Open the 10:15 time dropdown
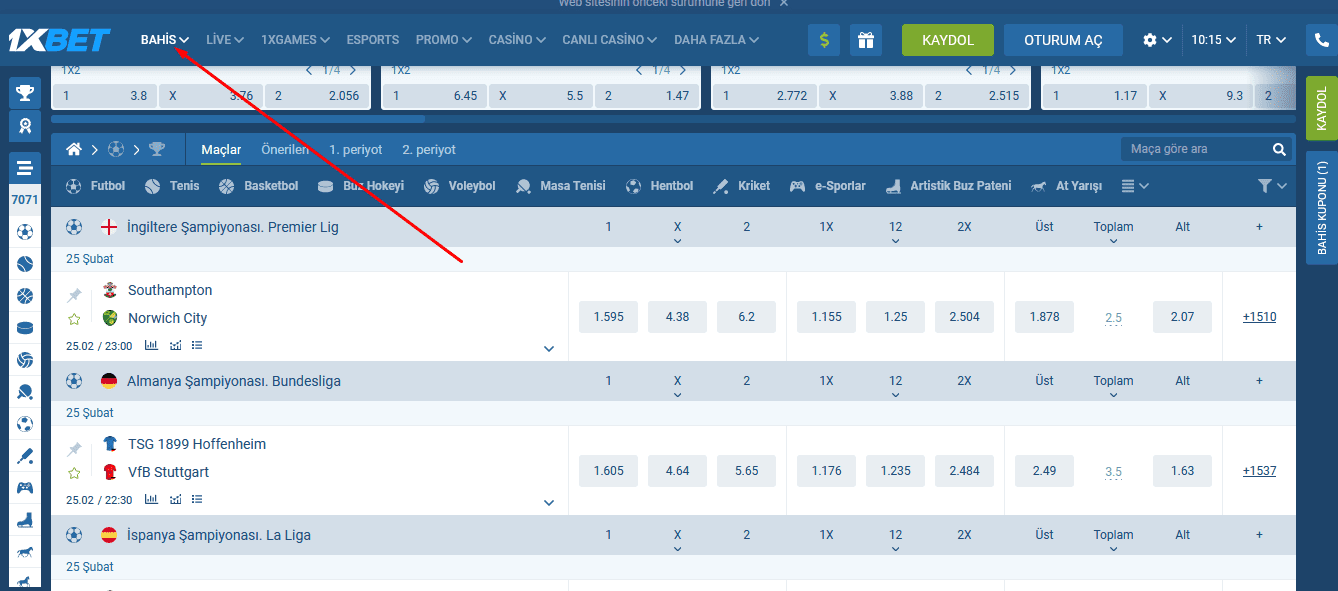 coord(1215,40)
